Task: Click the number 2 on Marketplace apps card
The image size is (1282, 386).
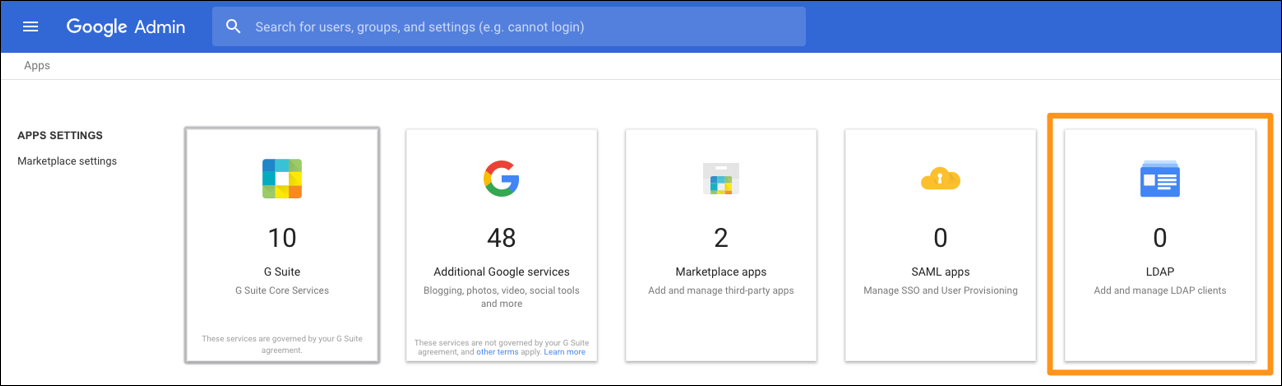Action: pos(721,237)
